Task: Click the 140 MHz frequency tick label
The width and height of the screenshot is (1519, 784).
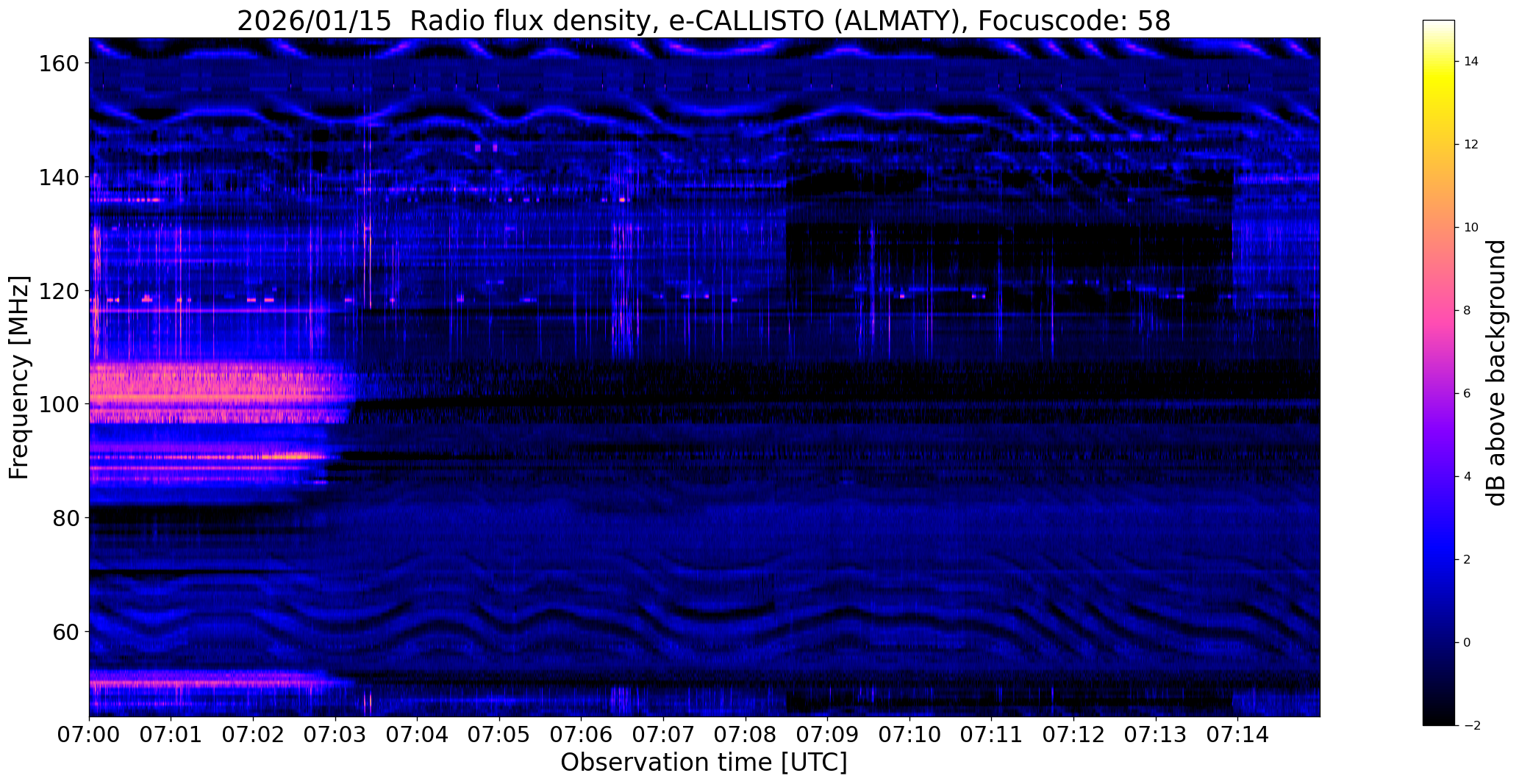Action: click(60, 177)
